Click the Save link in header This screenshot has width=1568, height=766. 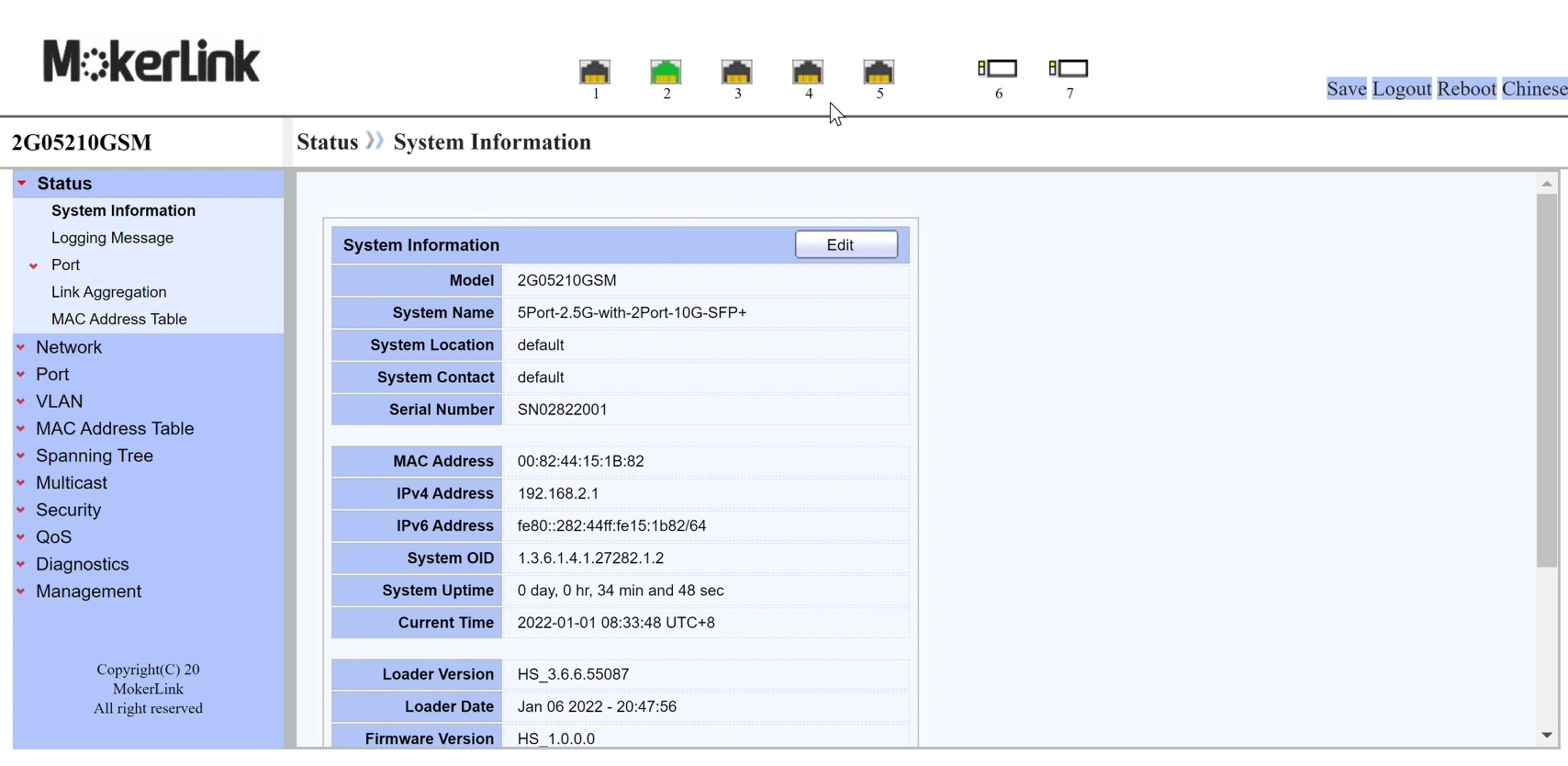(1346, 89)
